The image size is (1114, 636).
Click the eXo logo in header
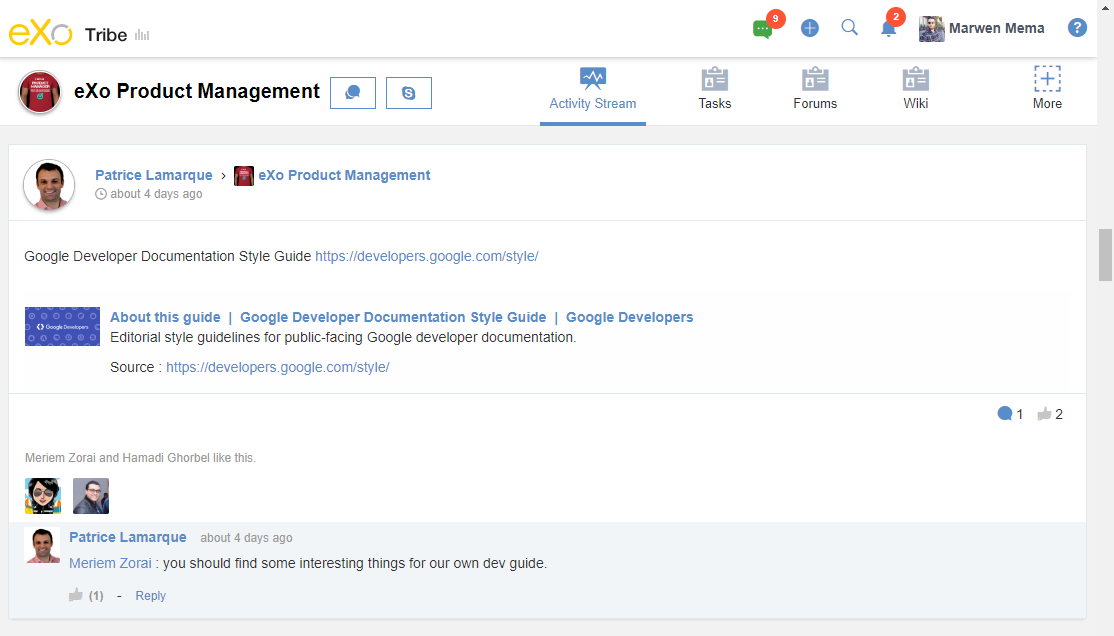(40, 32)
